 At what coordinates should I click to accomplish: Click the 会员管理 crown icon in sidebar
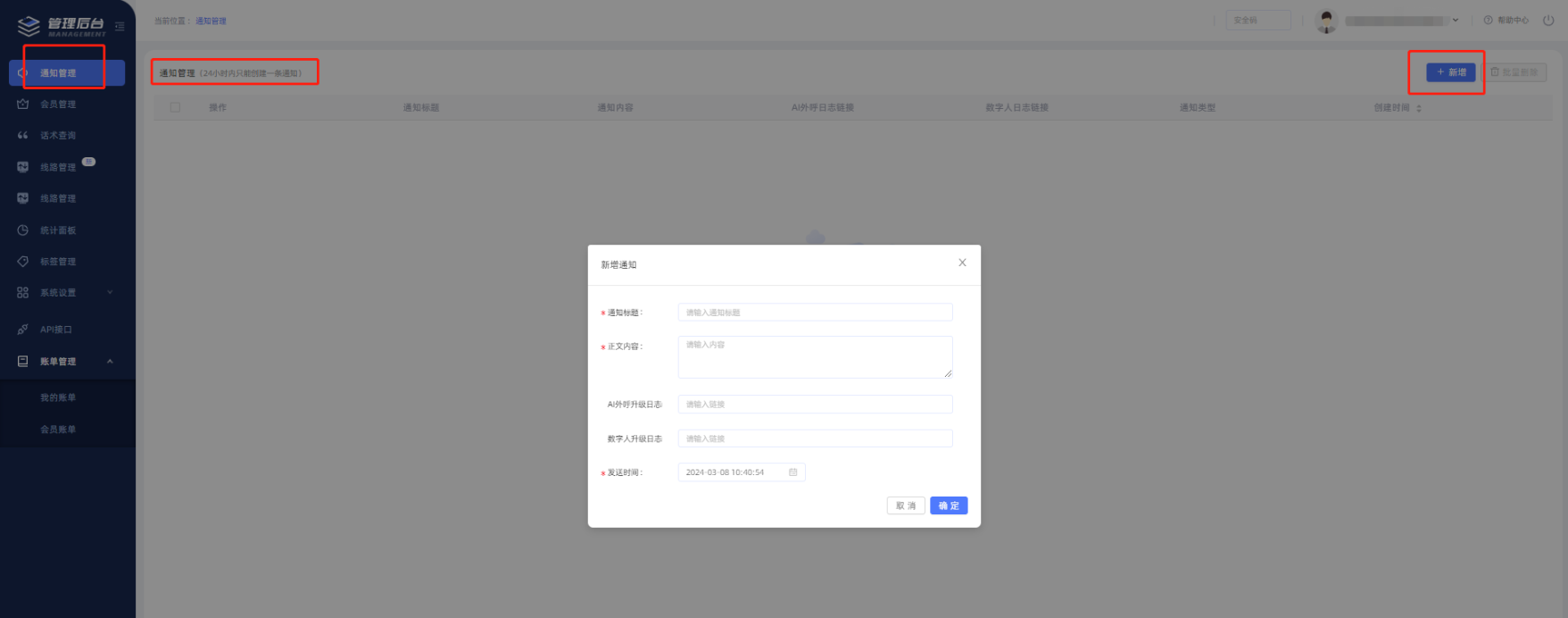[x=23, y=104]
